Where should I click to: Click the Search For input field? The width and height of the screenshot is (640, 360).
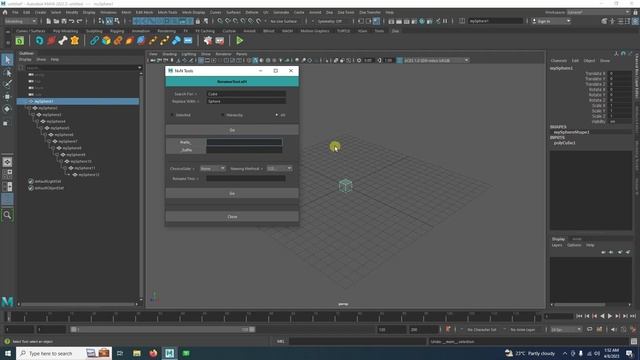[246, 94]
